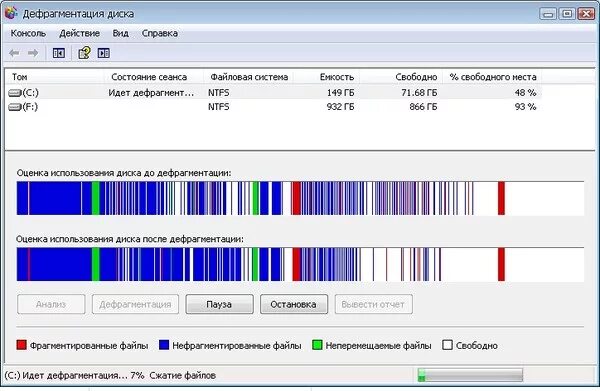
Task: Open the Консоль menu
Action: (28, 33)
